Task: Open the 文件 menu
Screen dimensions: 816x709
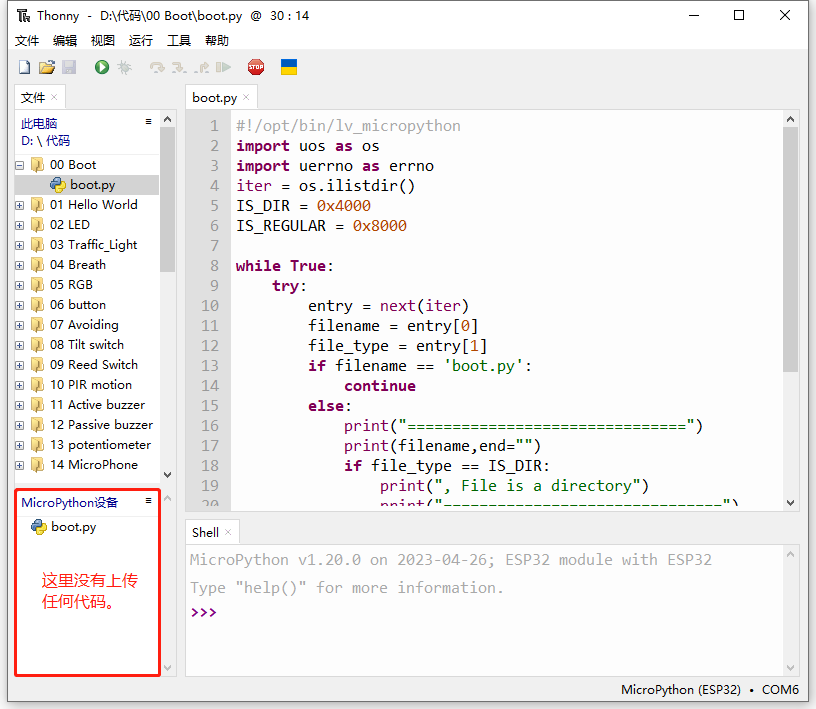Action: click(27, 41)
